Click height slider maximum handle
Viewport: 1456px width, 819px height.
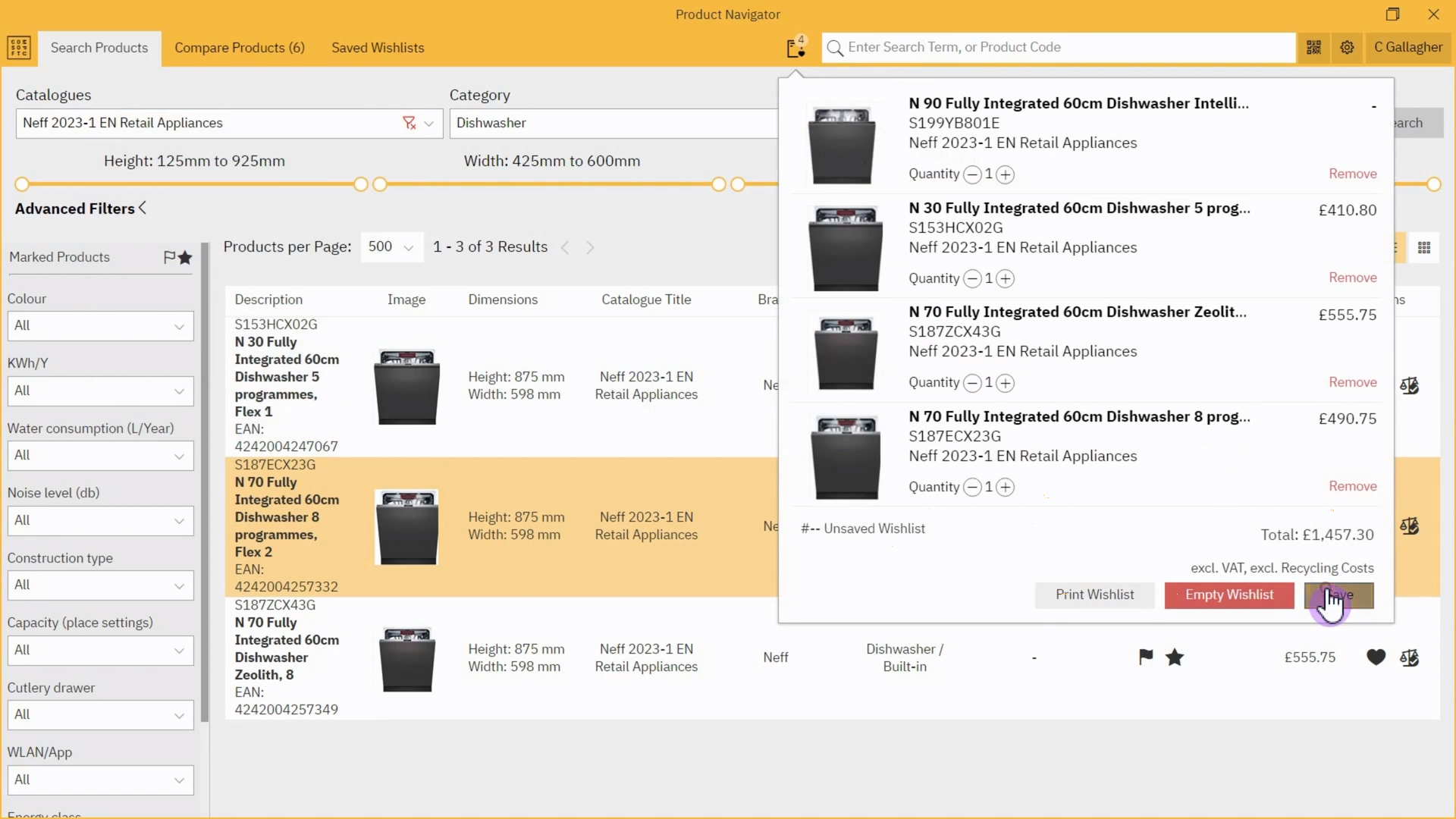pos(361,184)
